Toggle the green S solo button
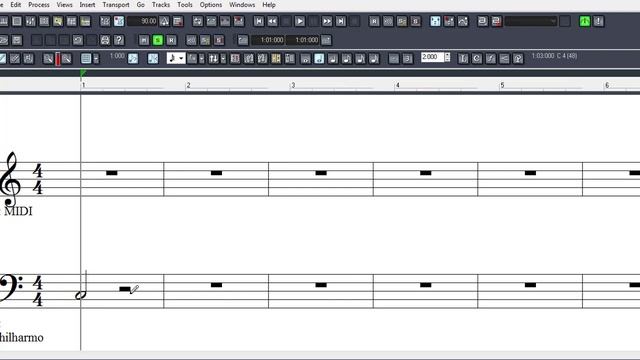The width and height of the screenshot is (640, 360). 158,40
